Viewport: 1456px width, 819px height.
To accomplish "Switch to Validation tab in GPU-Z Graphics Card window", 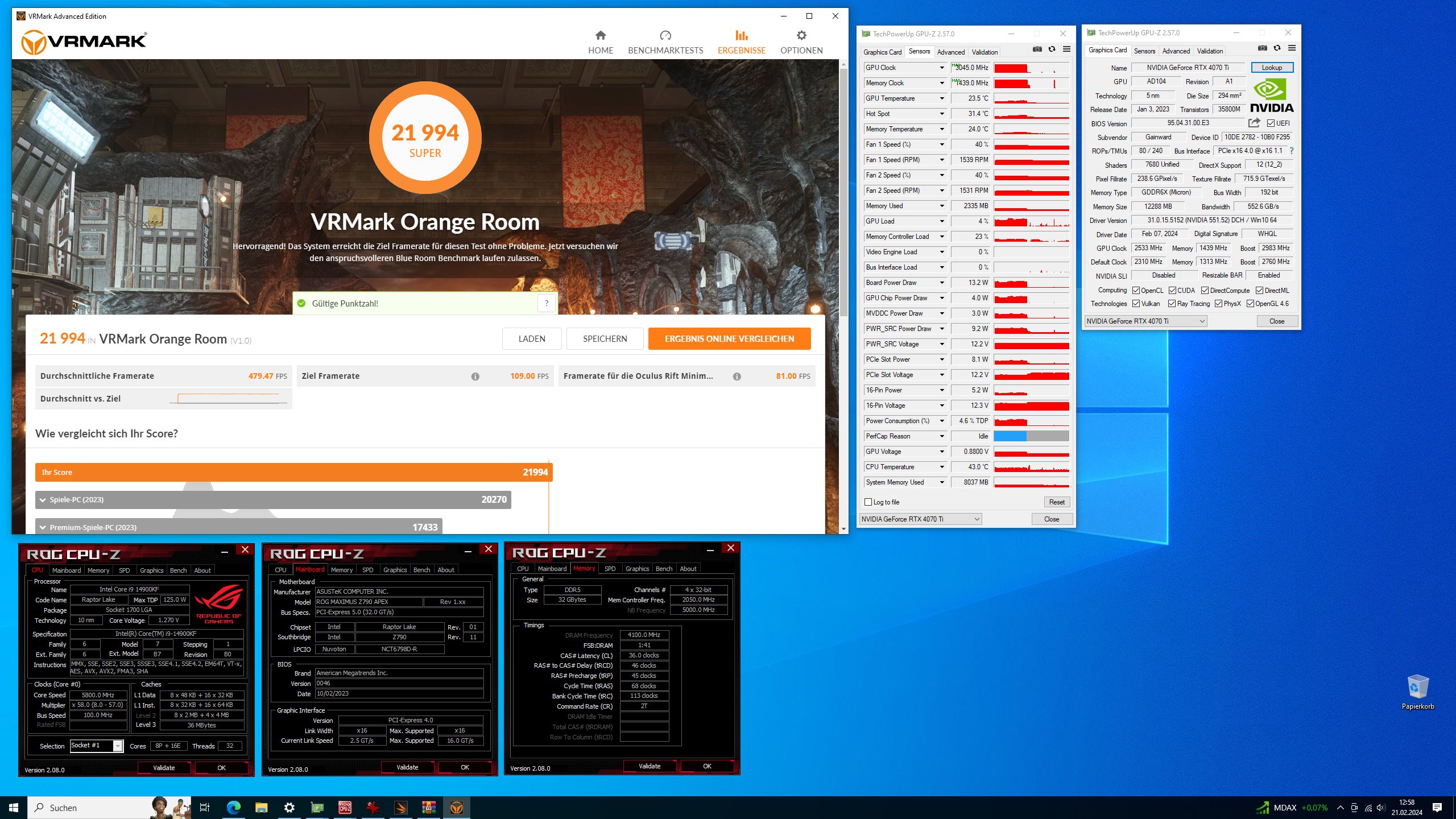I will (x=1210, y=51).
